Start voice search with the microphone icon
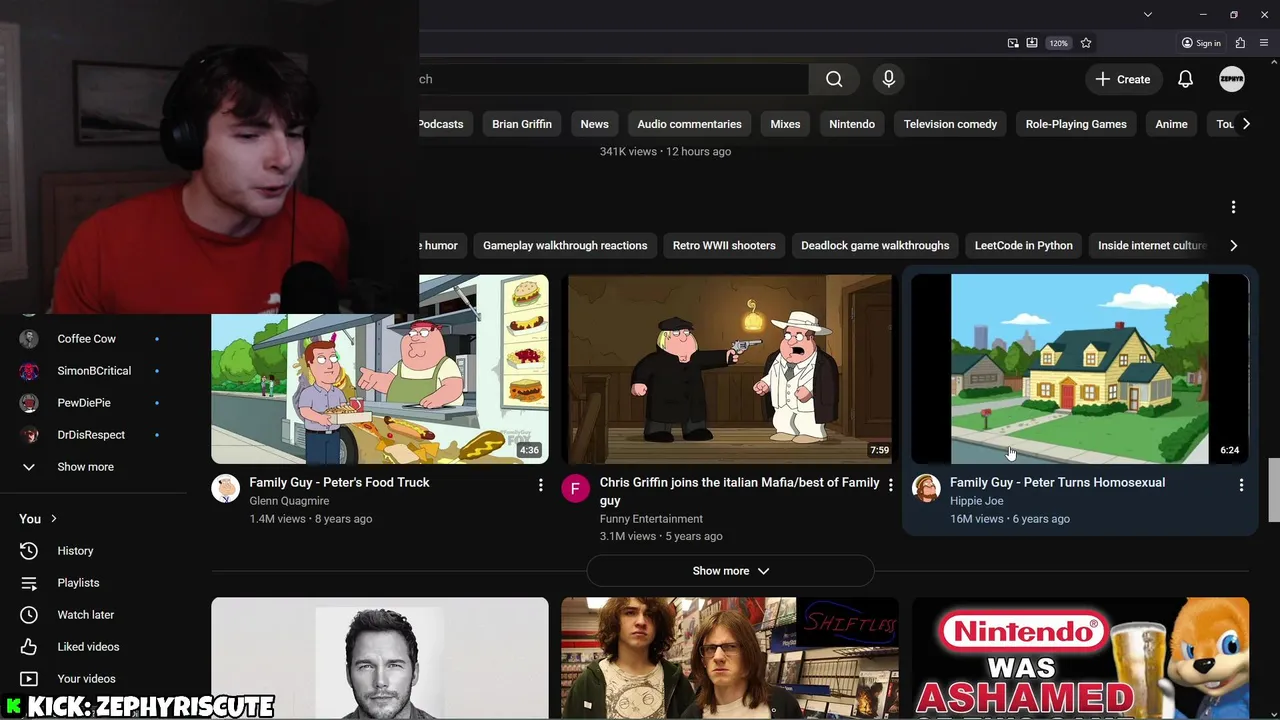 pyautogui.click(x=889, y=79)
